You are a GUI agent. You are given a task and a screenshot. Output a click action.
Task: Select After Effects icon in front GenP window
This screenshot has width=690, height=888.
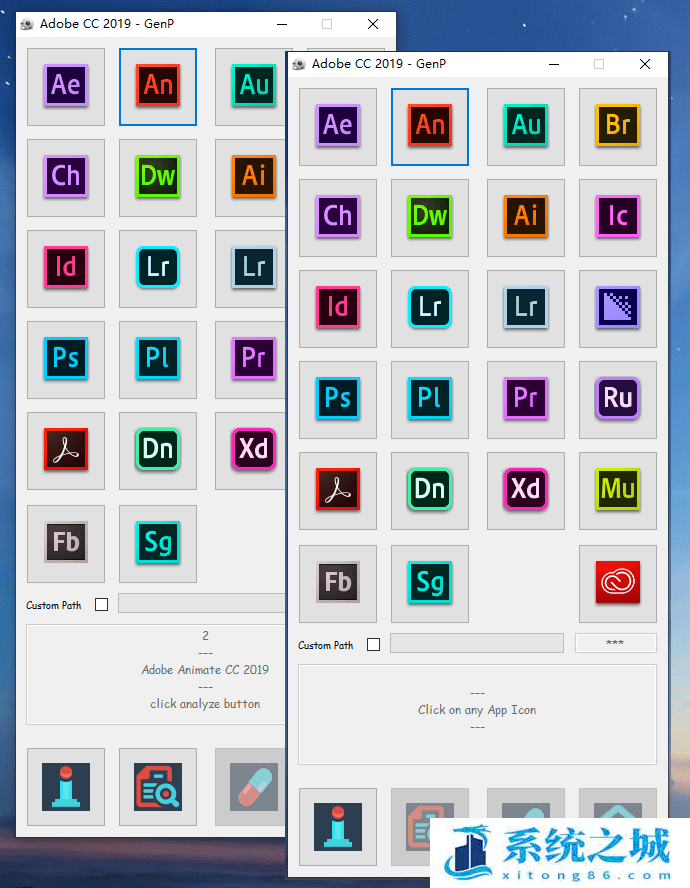click(338, 126)
